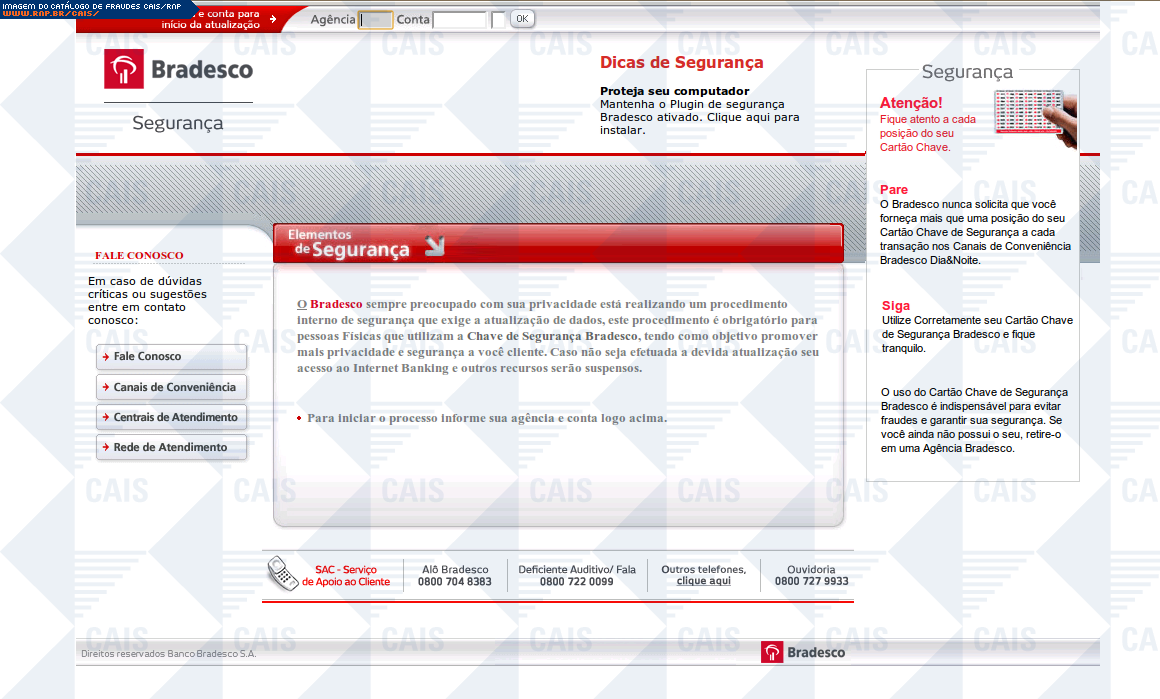Click the white arrow icon in red top bar
Image resolution: width=1160 pixels, height=699 pixels.
point(272,19)
